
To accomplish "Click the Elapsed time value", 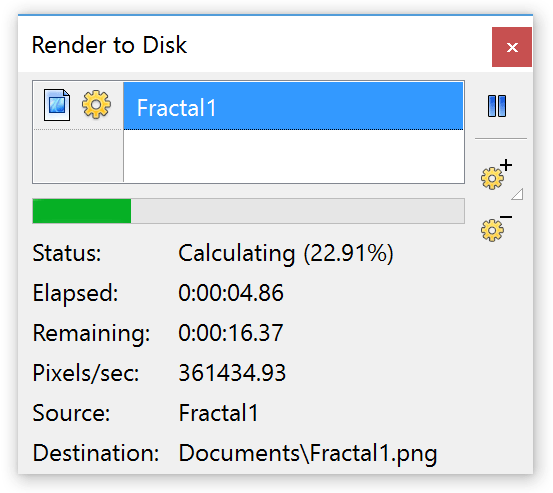I will pos(231,293).
